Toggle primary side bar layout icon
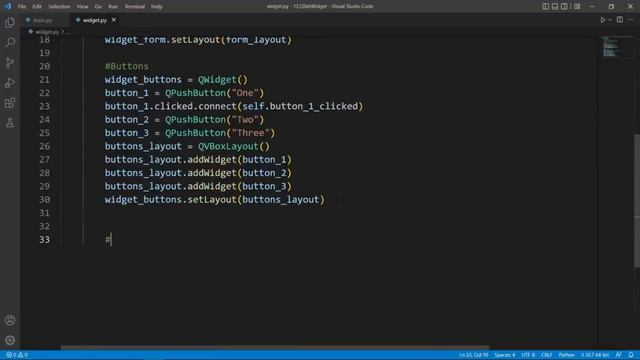This screenshot has height=360, width=640. coord(546,6)
